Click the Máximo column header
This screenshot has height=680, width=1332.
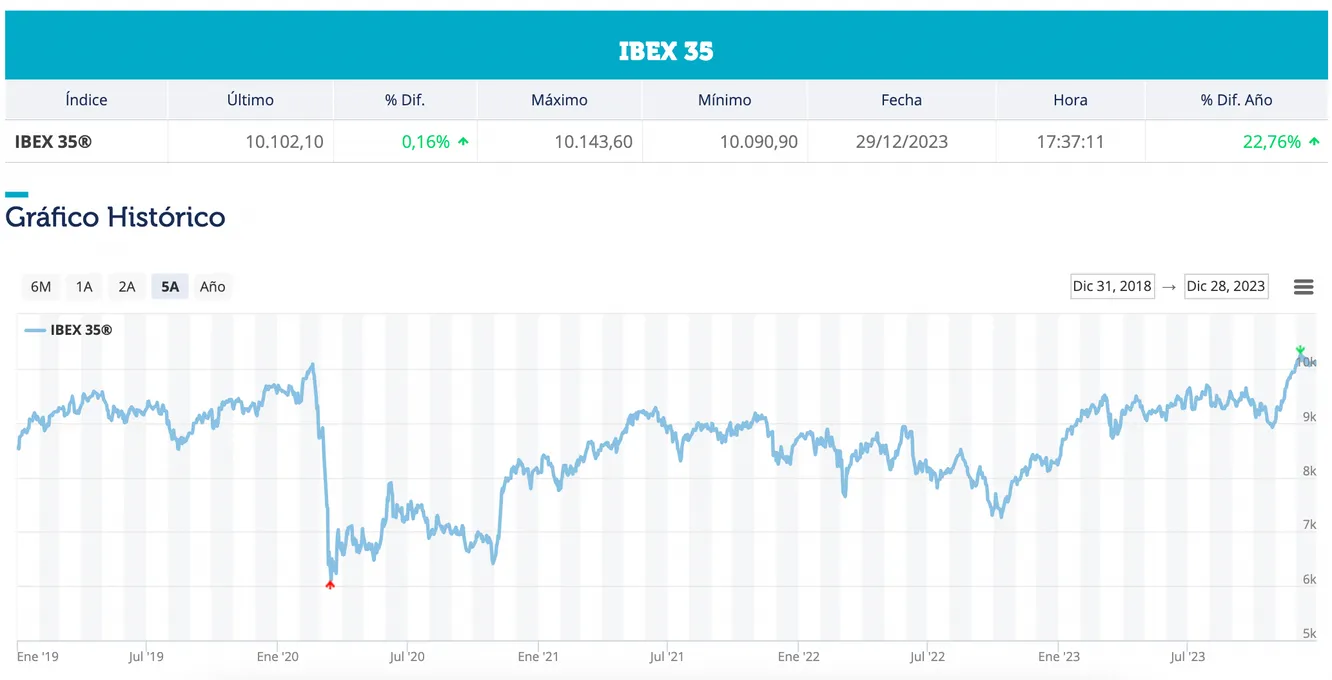pos(559,100)
